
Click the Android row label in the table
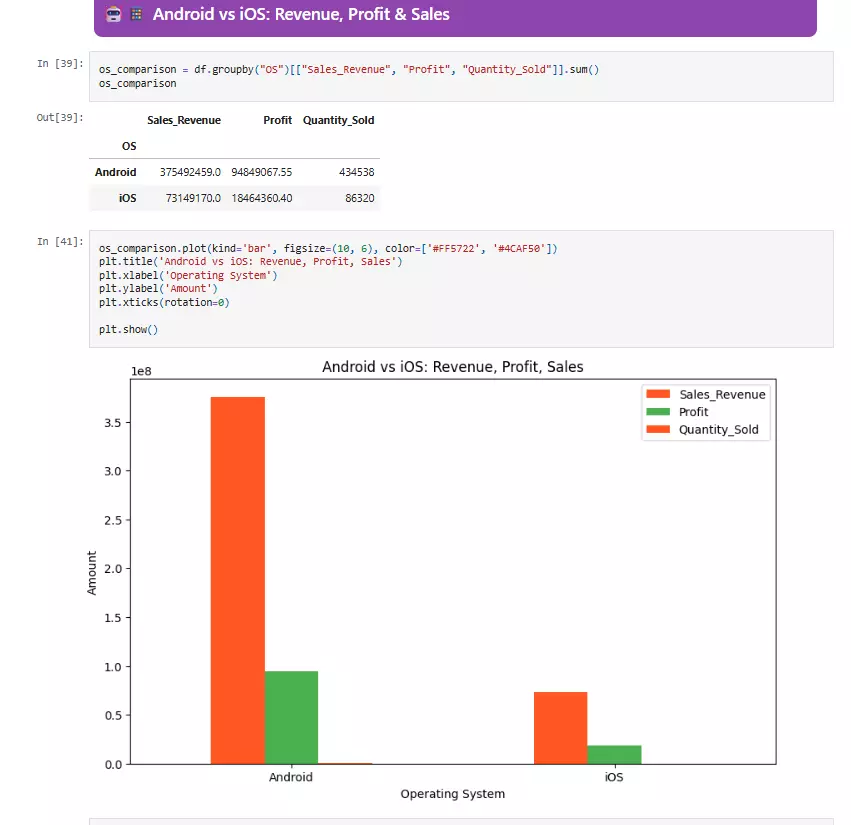tap(115, 171)
